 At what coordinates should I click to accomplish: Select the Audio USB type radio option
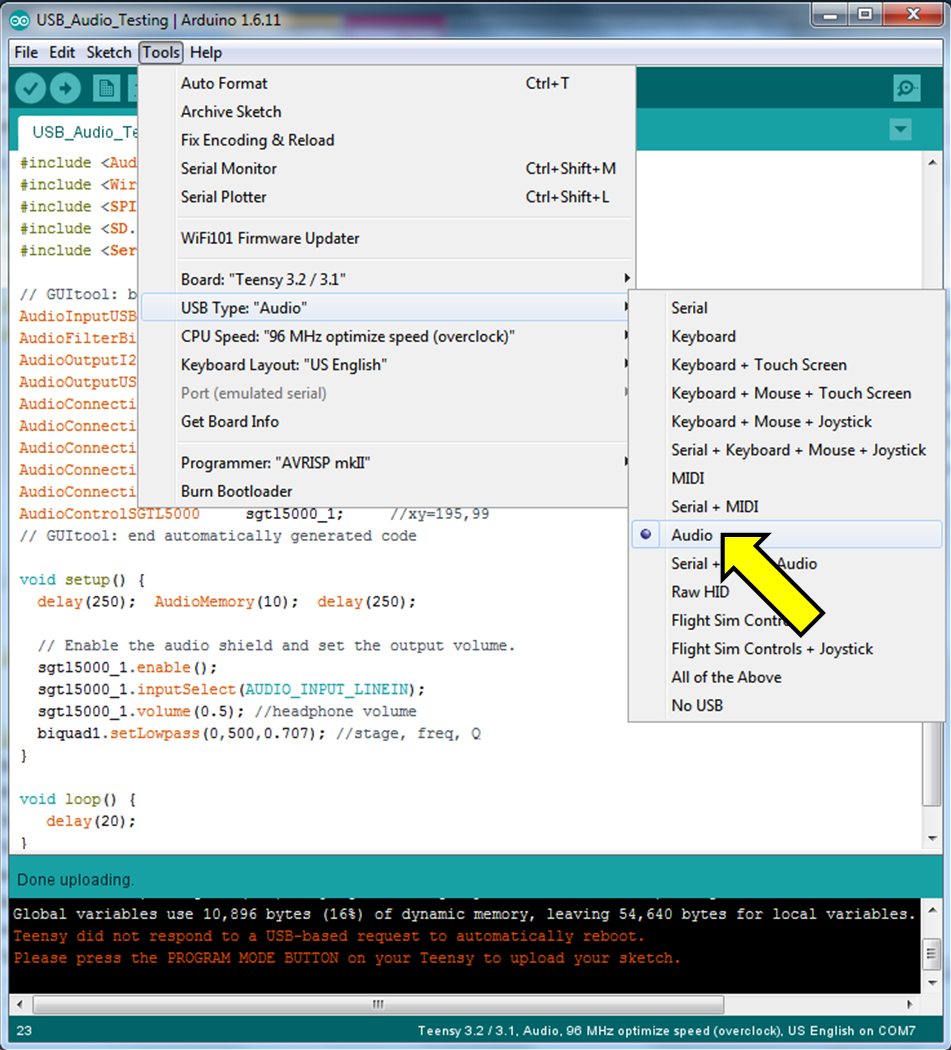pos(787,535)
